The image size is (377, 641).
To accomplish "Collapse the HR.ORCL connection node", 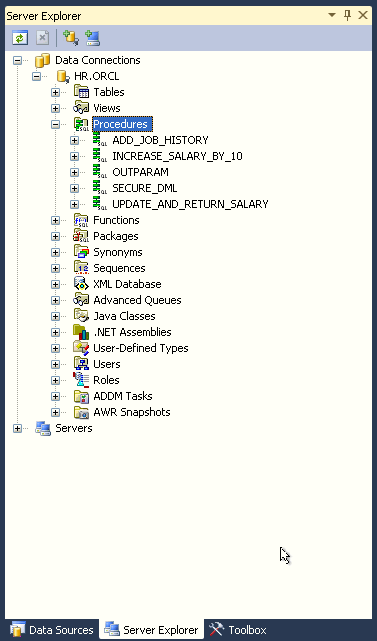I will [x=36, y=76].
